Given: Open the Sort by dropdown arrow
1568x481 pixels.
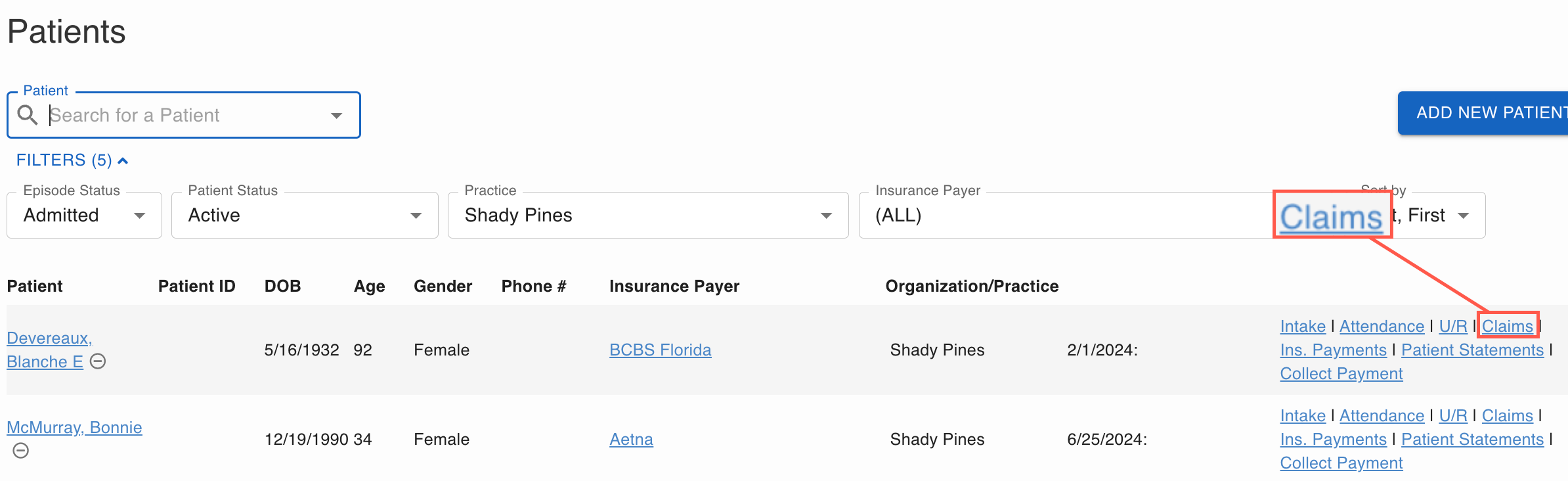Looking at the screenshot, I should click(x=1463, y=216).
